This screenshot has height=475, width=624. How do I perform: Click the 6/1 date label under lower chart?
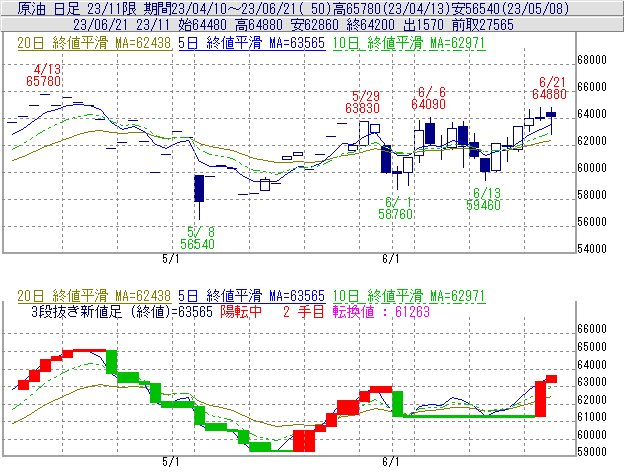click(391, 462)
